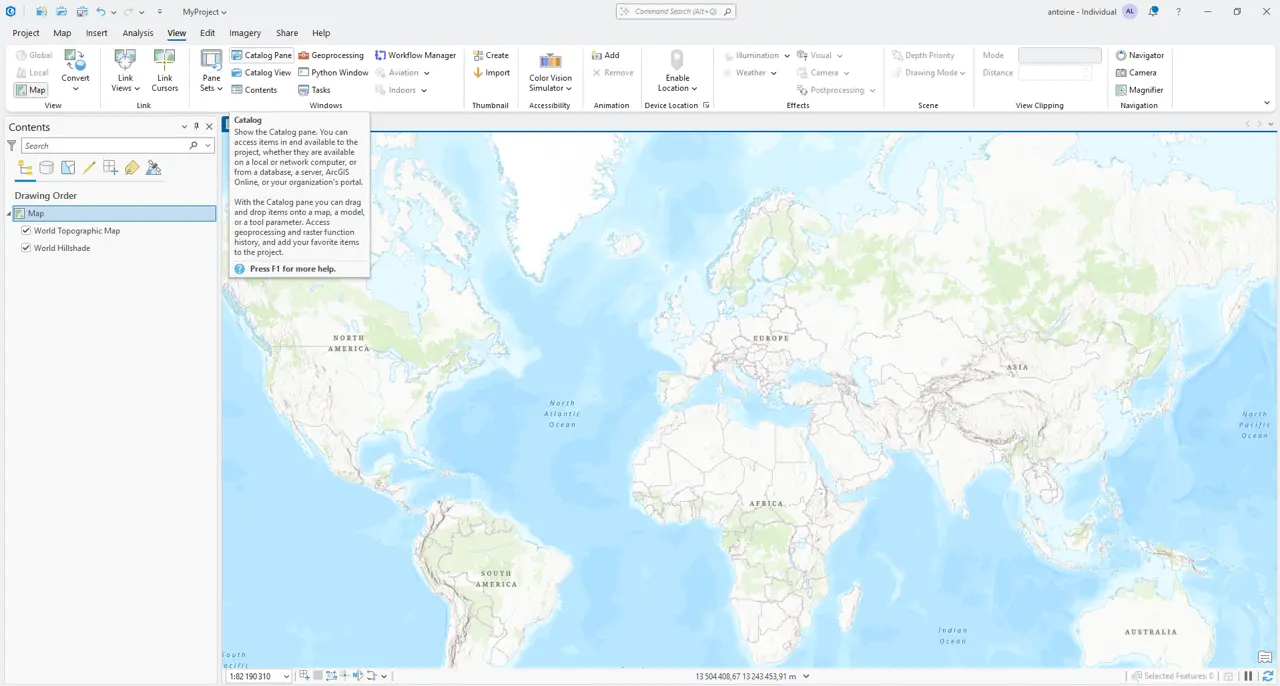Image resolution: width=1280 pixels, height=686 pixels.
Task: Open the Weather dropdown in Effects group
Action: click(x=773, y=72)
